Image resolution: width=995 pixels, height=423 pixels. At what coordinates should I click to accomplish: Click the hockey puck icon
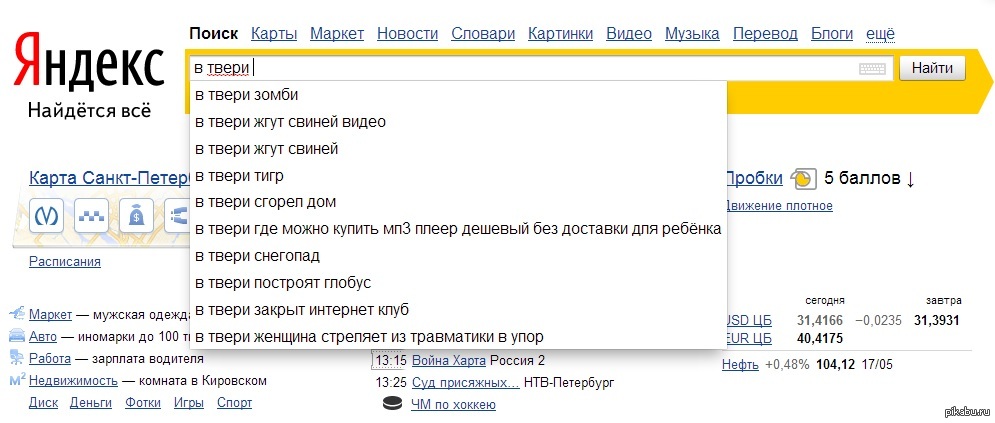click(x=393, y=404)
